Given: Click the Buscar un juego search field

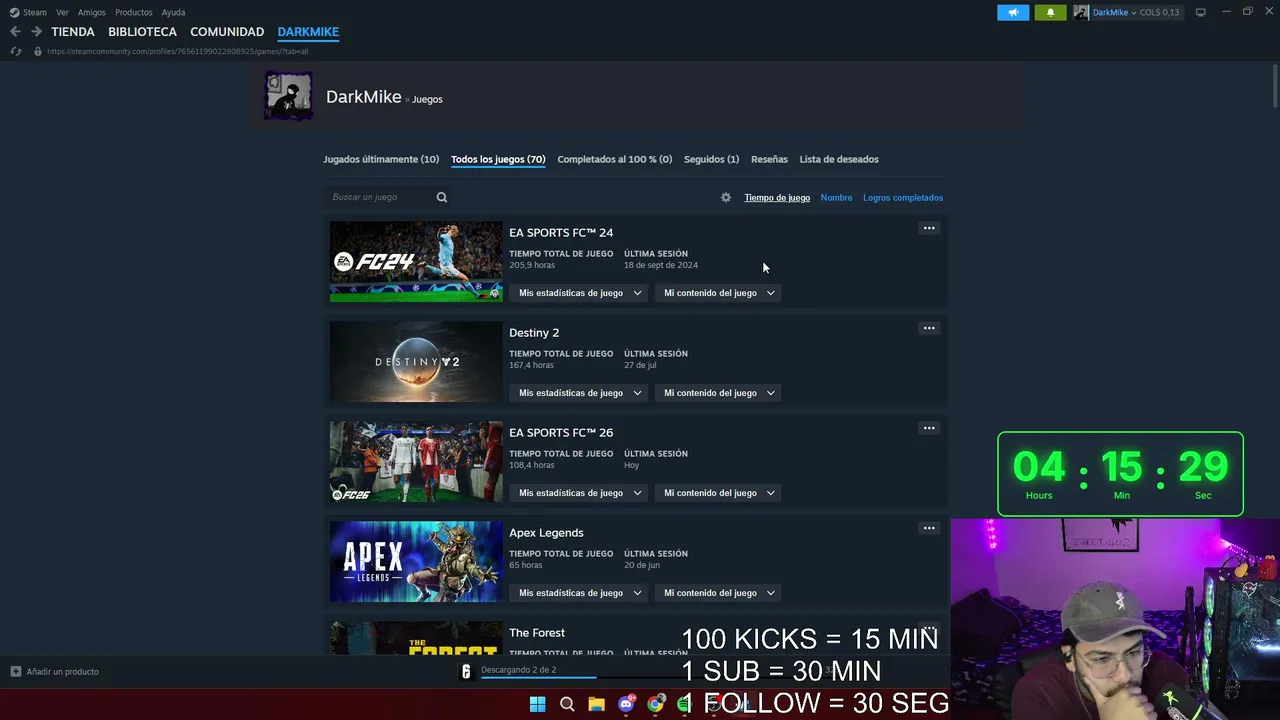Looking at the screenshot, I should click(385, 197).
